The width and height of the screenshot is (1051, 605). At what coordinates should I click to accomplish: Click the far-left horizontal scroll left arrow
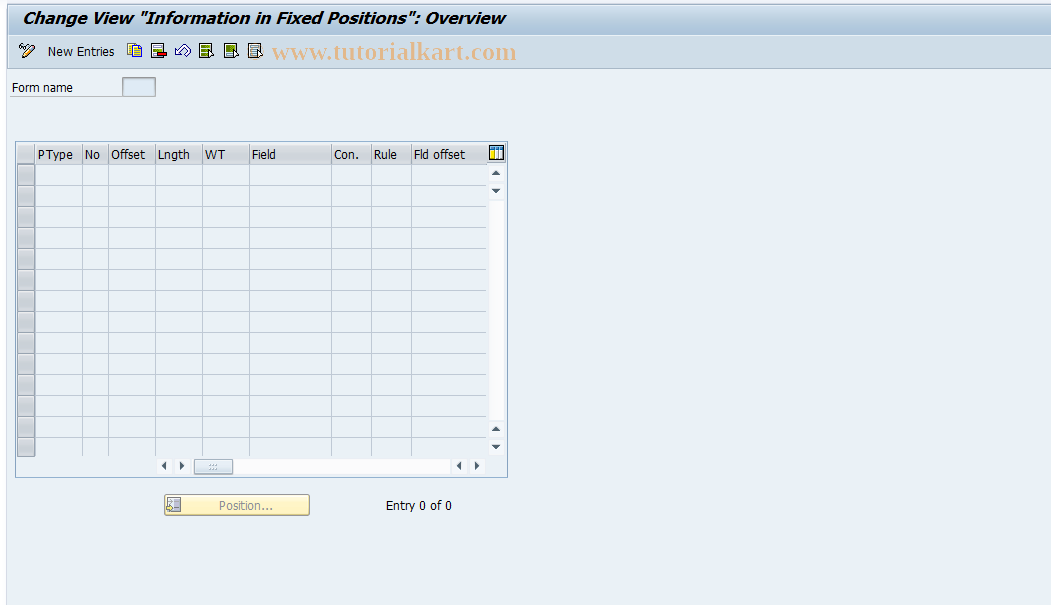(164, 466)
